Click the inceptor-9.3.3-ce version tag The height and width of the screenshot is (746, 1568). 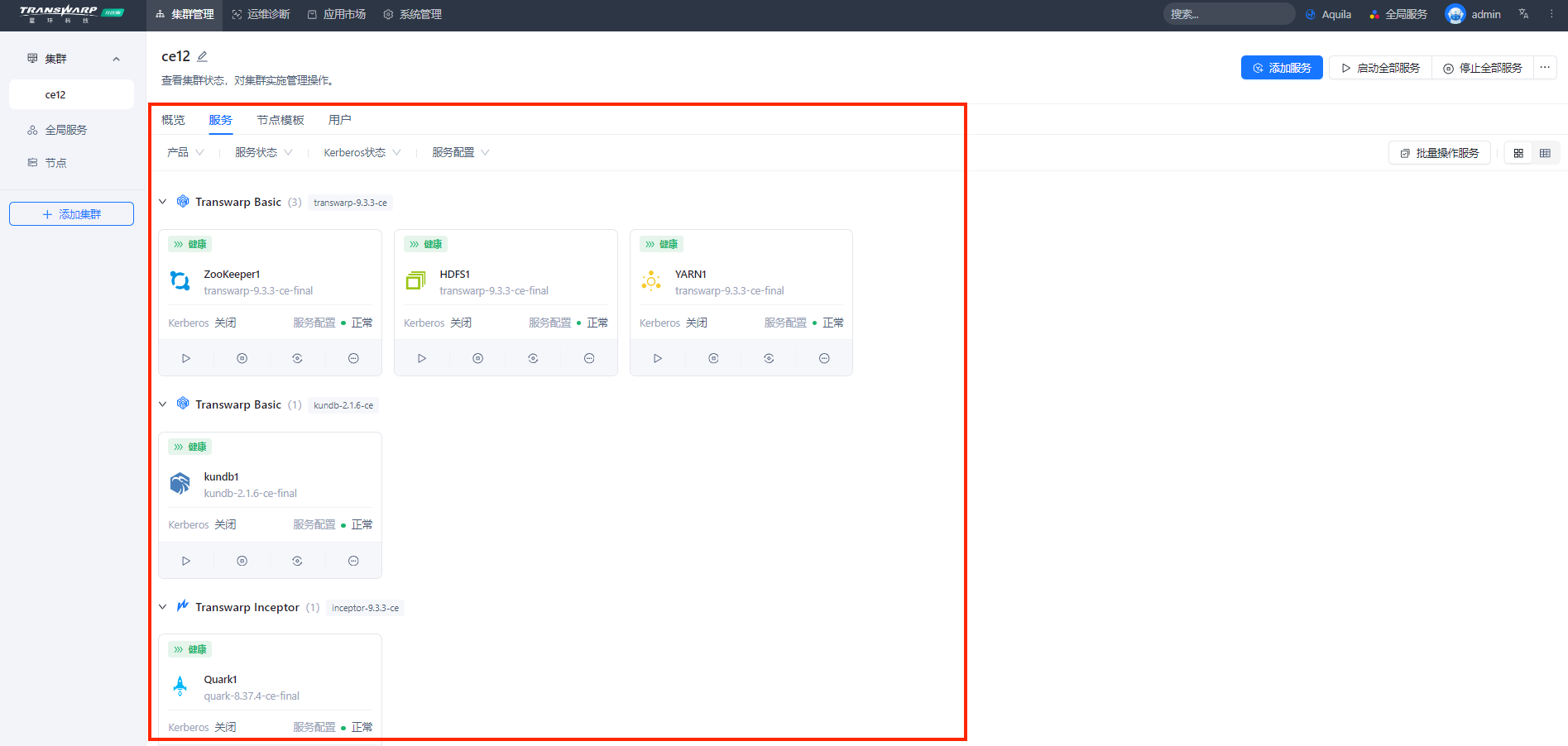click(x=365, y=608)
